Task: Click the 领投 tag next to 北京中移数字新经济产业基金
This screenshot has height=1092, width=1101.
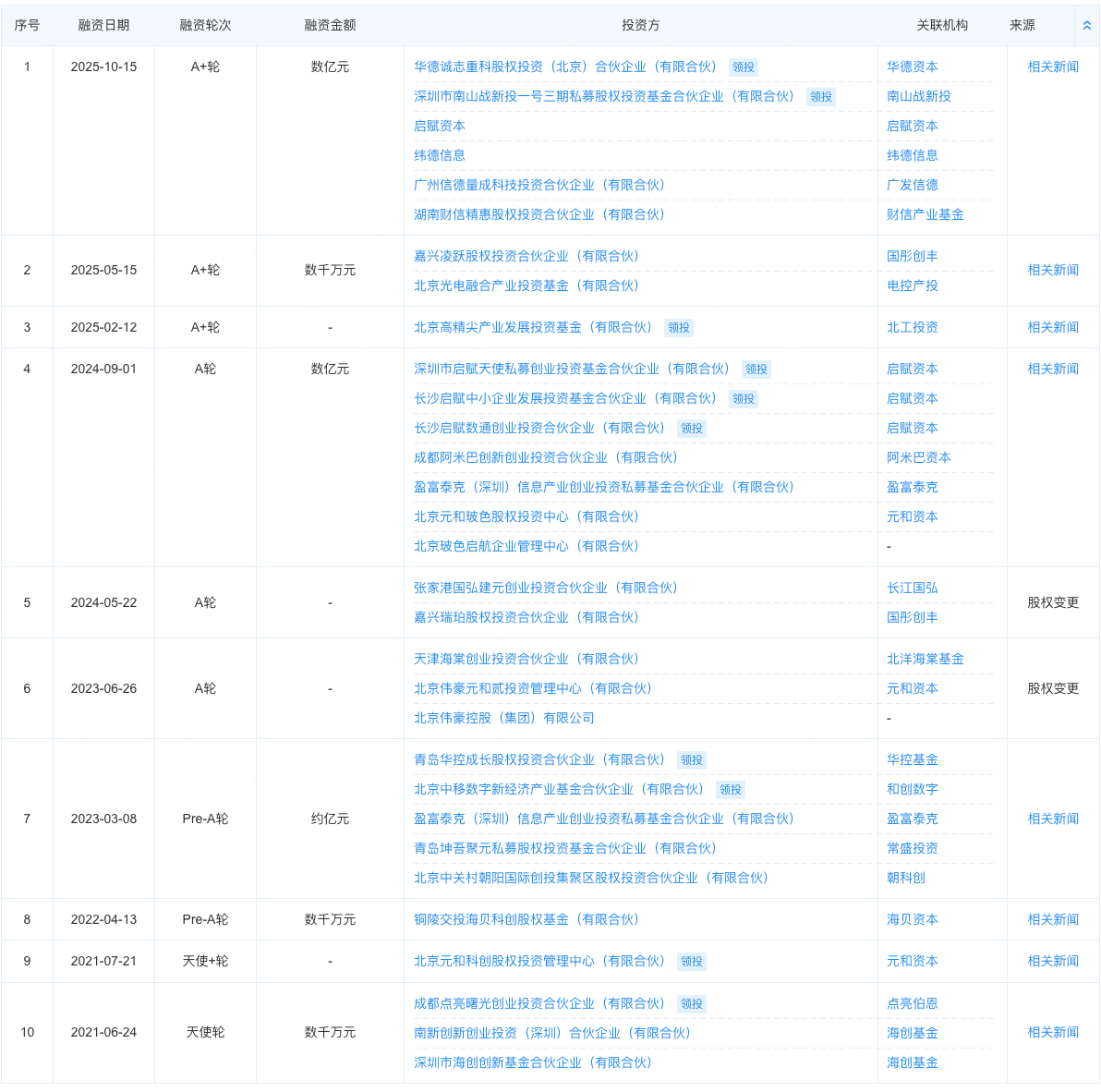Action: (x=730, y=790)
